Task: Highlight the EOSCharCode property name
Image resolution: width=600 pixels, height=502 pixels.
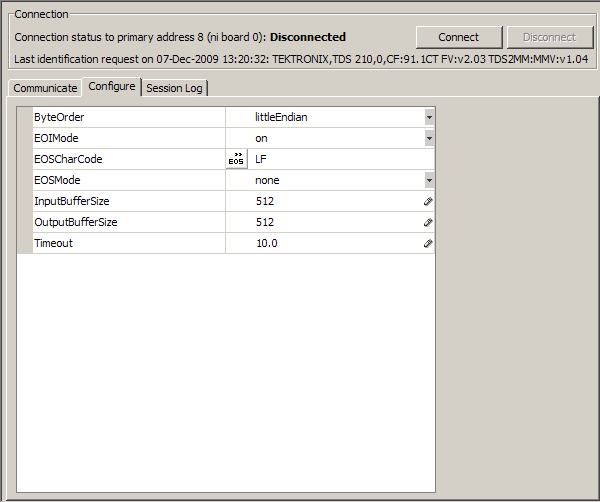Action: (x=68, y=159)
